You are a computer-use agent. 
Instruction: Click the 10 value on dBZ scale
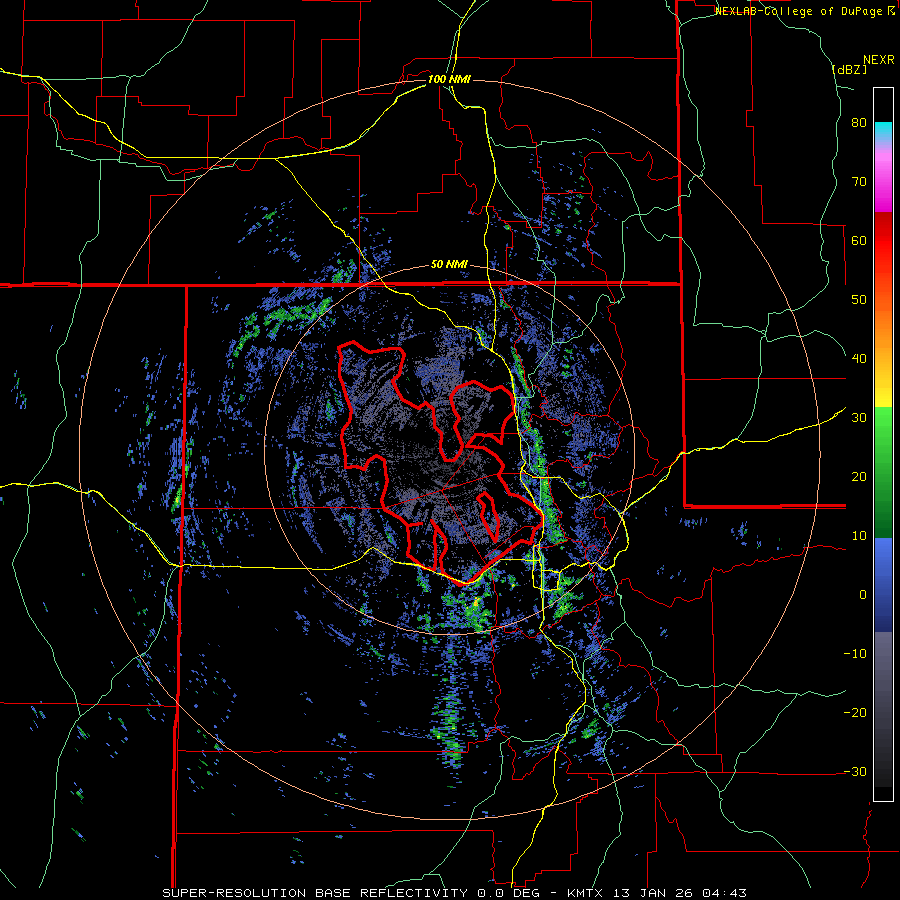tap(859, 536)
